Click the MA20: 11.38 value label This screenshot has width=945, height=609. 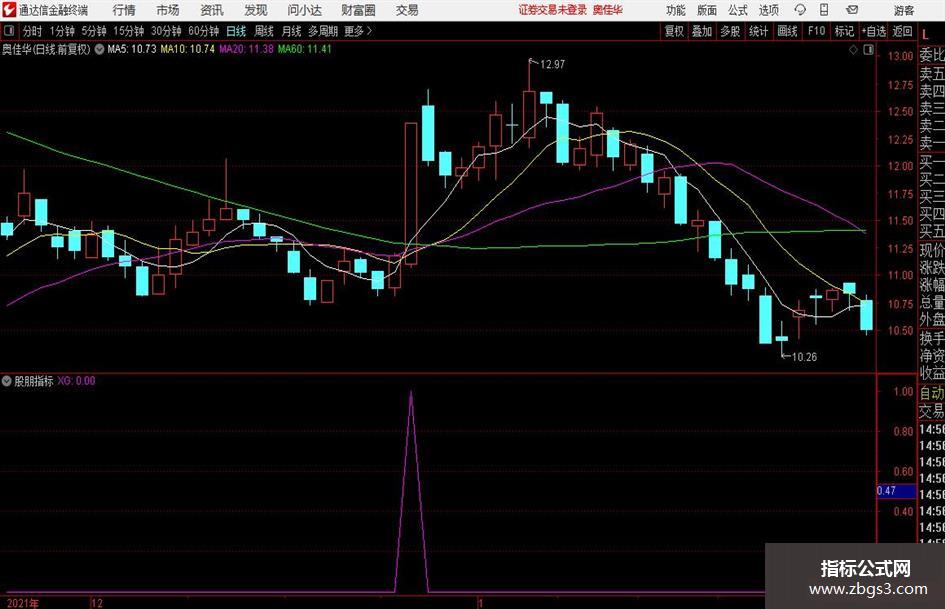(x=246, y=49)
